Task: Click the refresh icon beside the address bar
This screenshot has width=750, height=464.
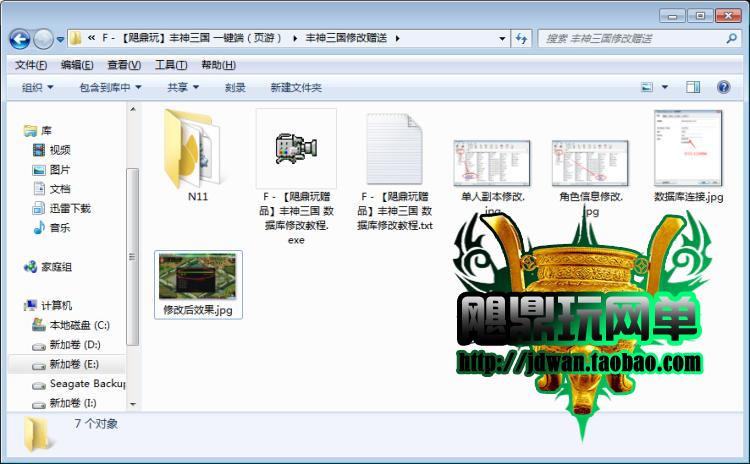Action: [x=521, y=39]
